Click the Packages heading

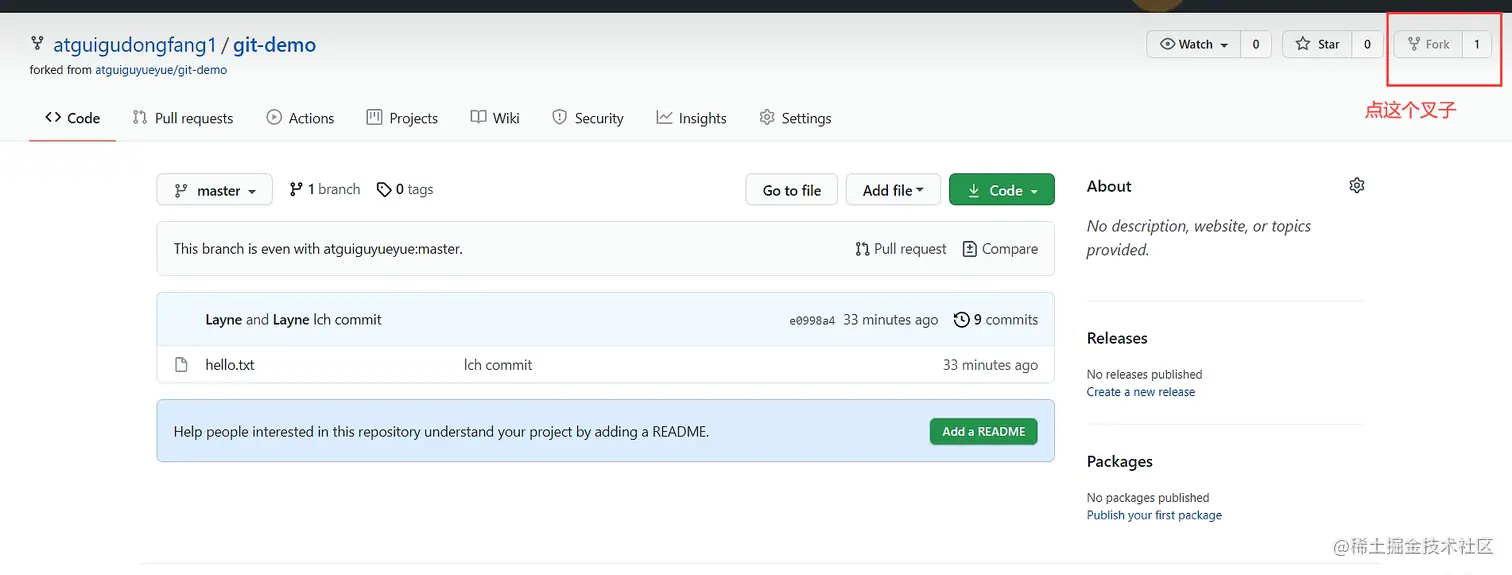coord(1120,461)
